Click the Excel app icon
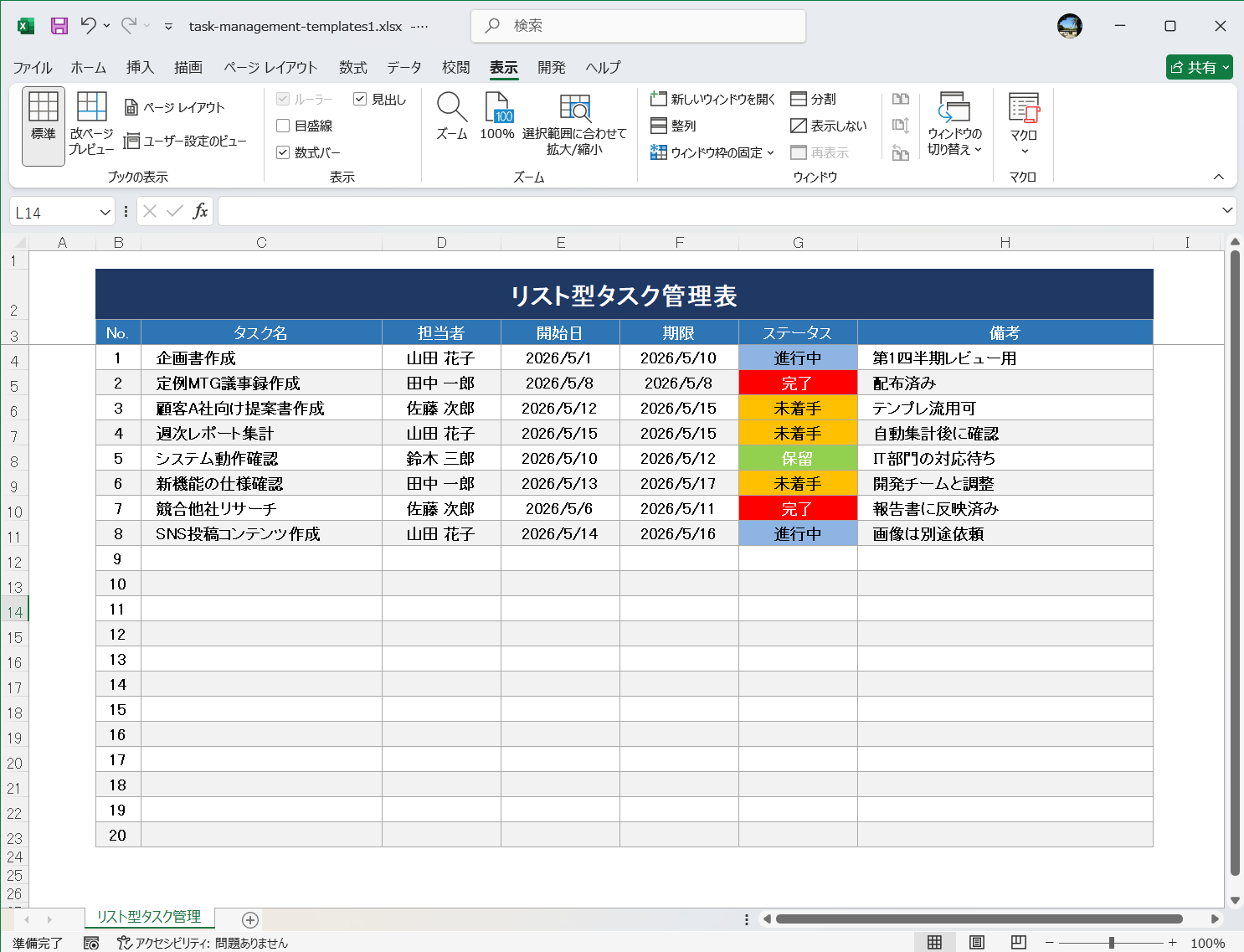Image resolution: width=1244 pixels, height=952 pixels. [26, 26]
